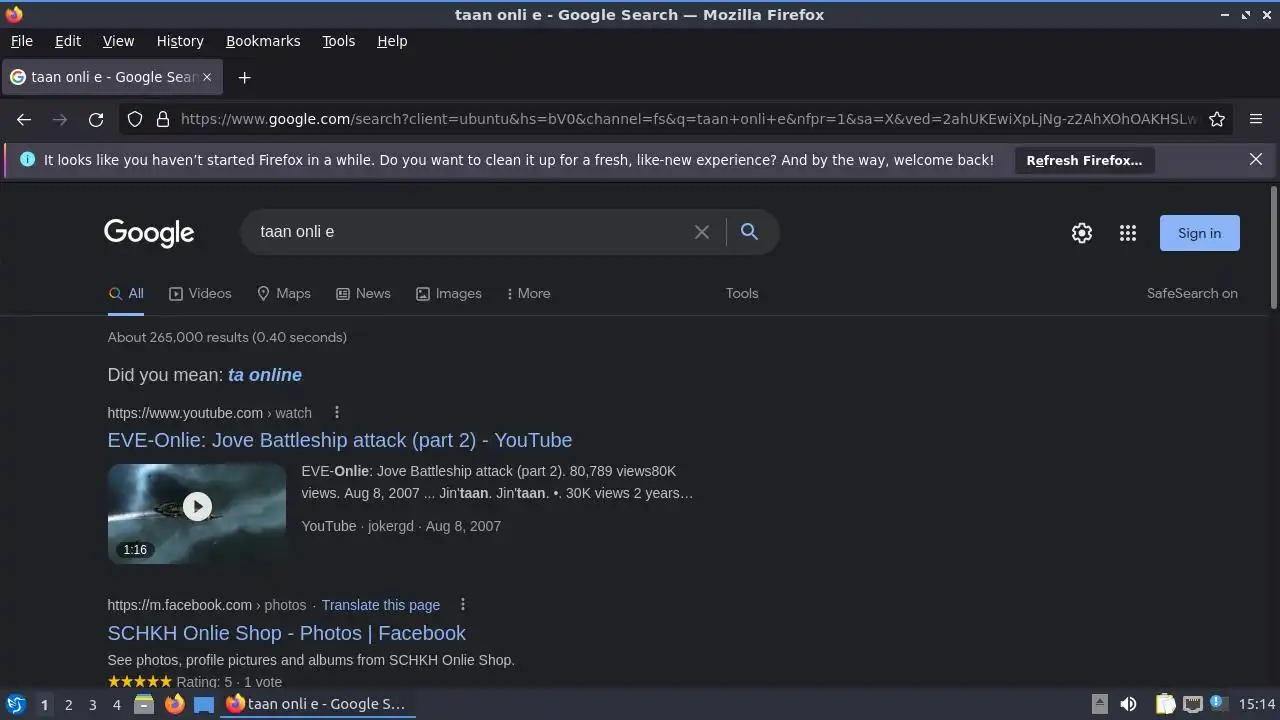
Task: Switch to the News results tab
Action: pos(363,293)
